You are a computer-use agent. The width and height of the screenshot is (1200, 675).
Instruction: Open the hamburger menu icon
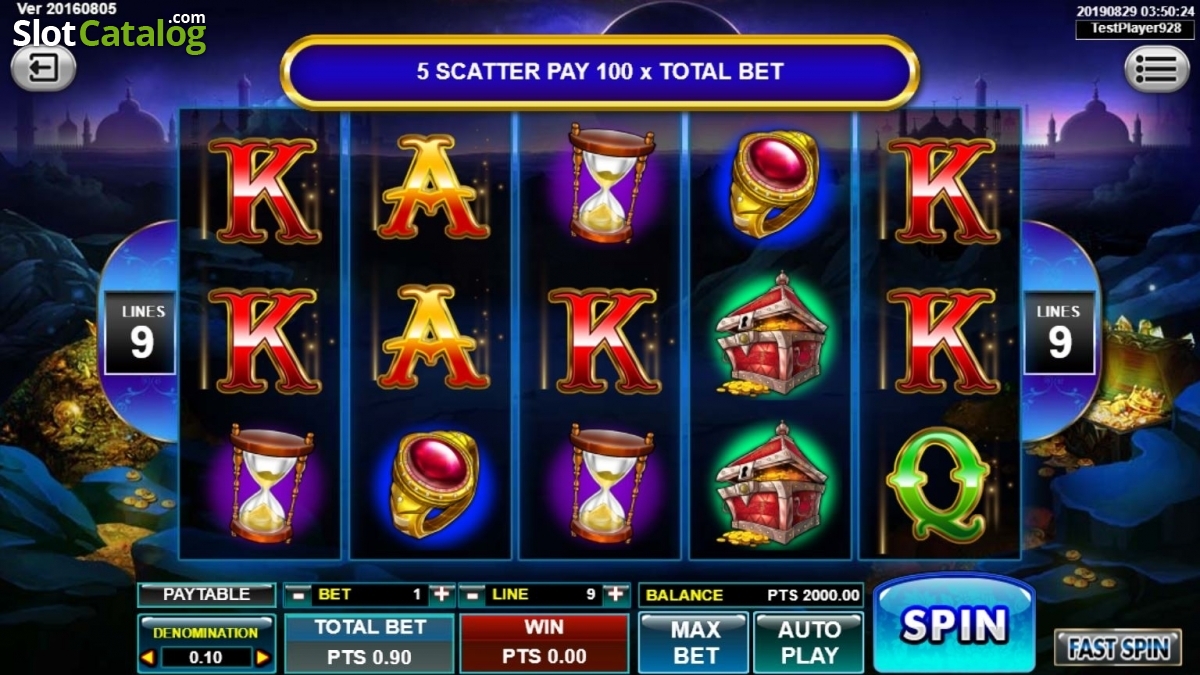click(1157, 68)
